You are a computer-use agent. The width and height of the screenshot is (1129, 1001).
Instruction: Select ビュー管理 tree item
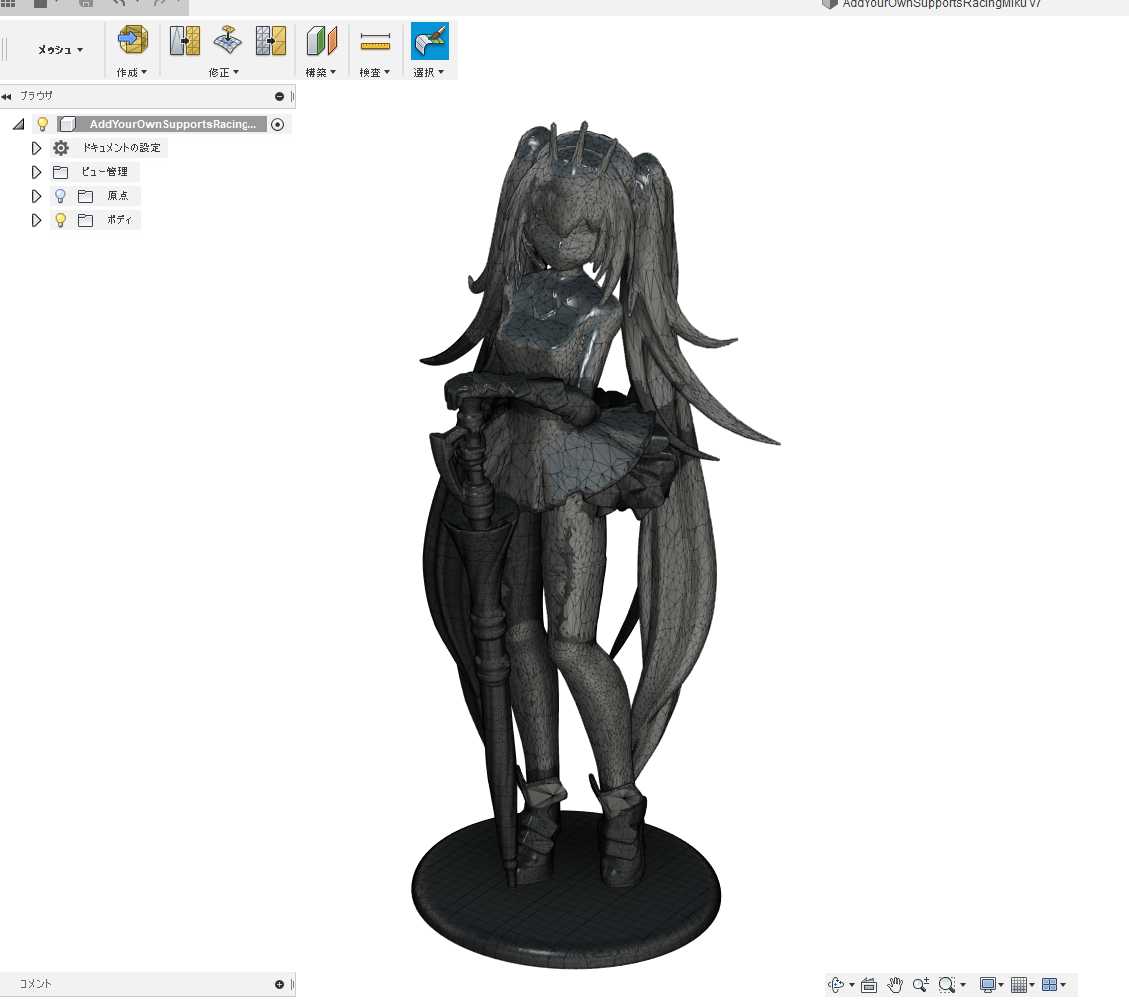coord(104,172)
